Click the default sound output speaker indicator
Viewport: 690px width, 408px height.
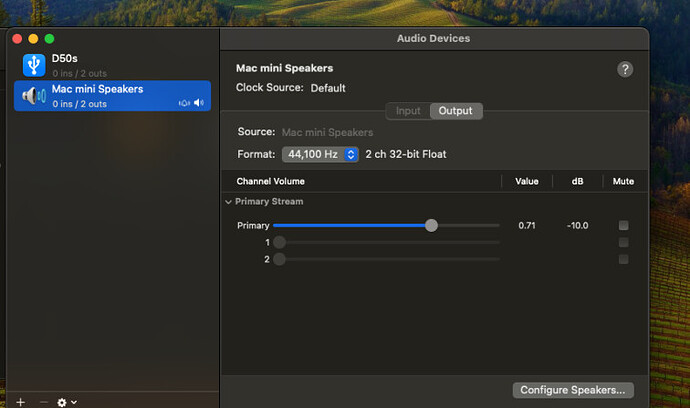coord(199,103)
